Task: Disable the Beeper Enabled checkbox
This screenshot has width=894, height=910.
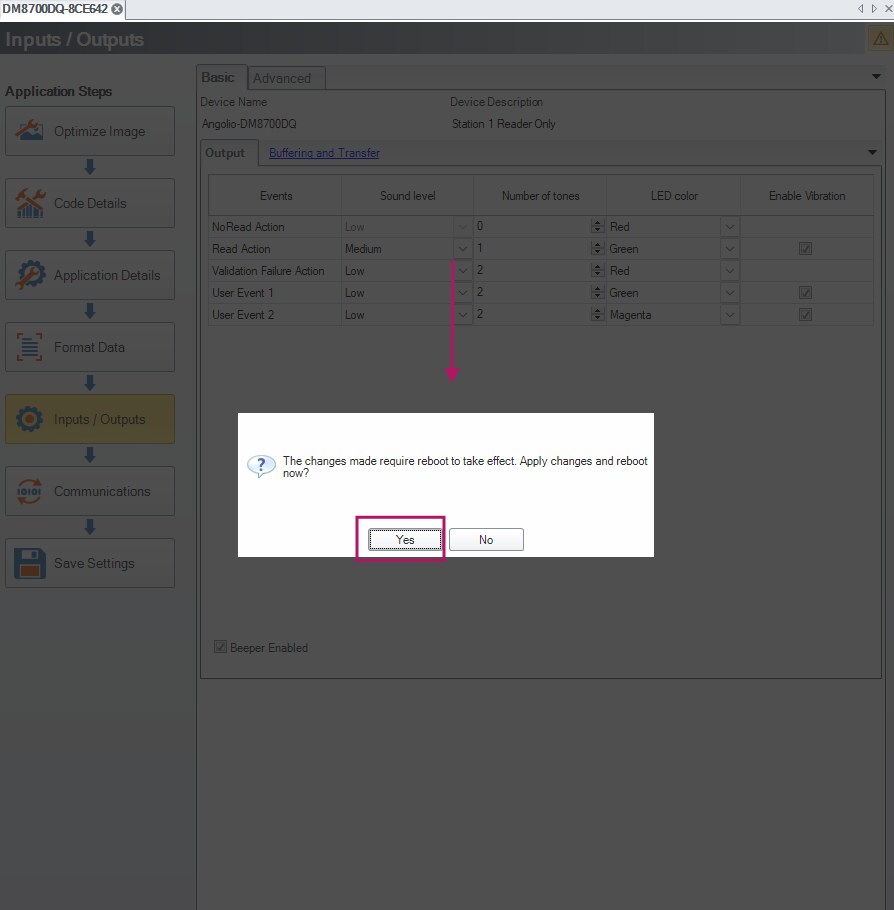Action: pos(220,647)
